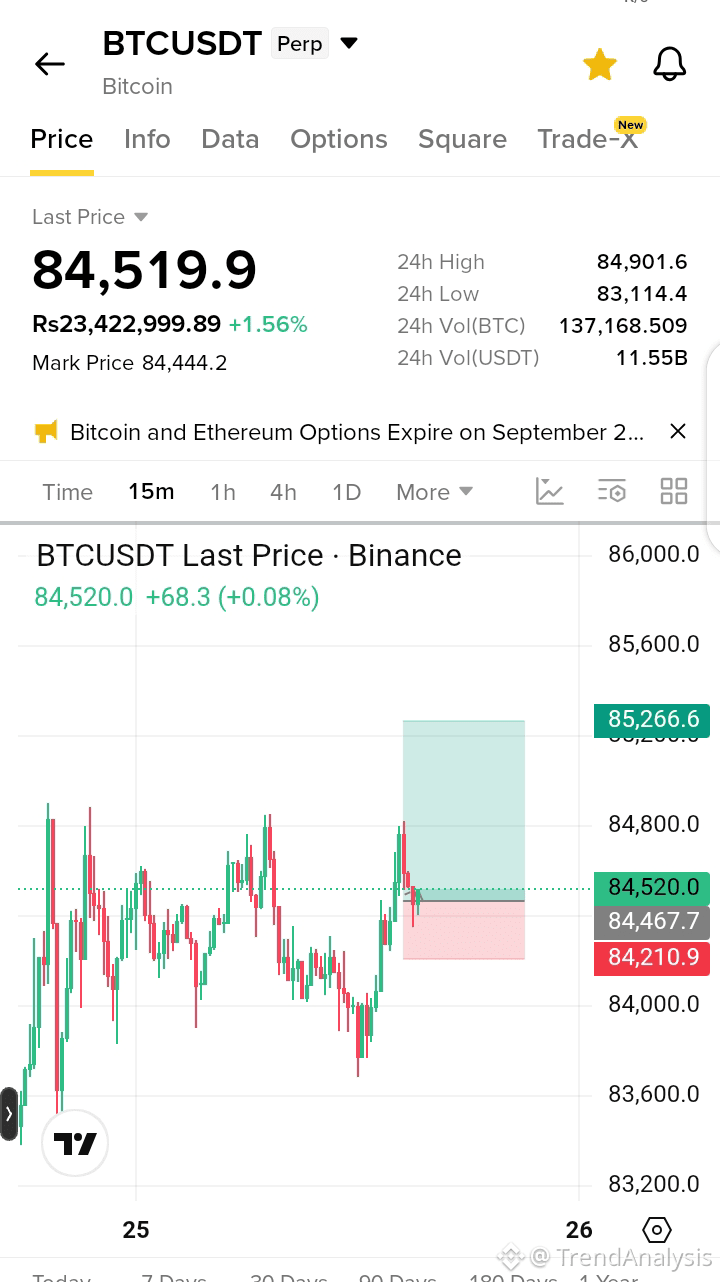Open the four-square grid layout icon
Viewport: 720px width, 1282px height.
(x=674, y=491)
